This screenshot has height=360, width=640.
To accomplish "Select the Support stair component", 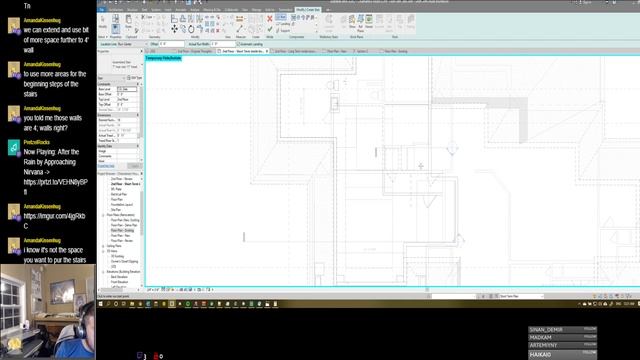I will 283,31.
